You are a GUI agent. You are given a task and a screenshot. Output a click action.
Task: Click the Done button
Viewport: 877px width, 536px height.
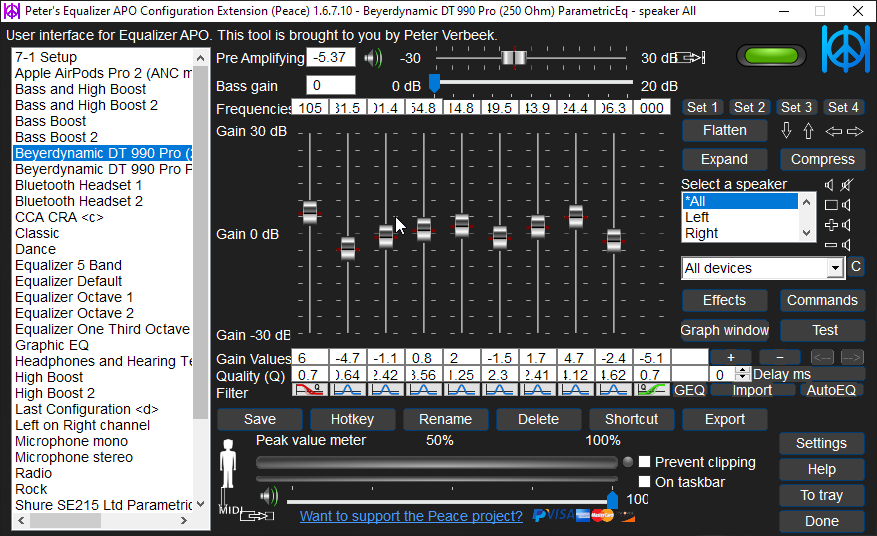pyautogui.click(x=822, y=521)
